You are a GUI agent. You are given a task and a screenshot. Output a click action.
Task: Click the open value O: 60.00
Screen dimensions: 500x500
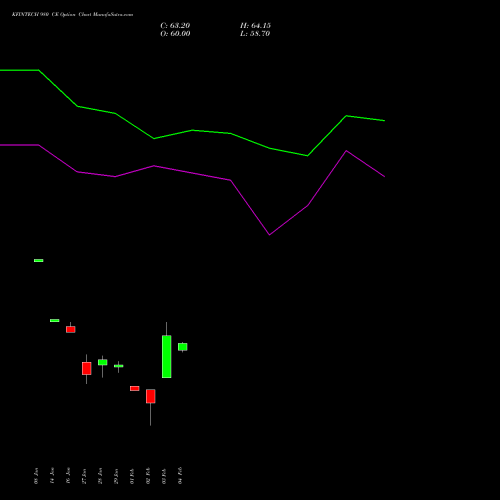coord(175,34)
